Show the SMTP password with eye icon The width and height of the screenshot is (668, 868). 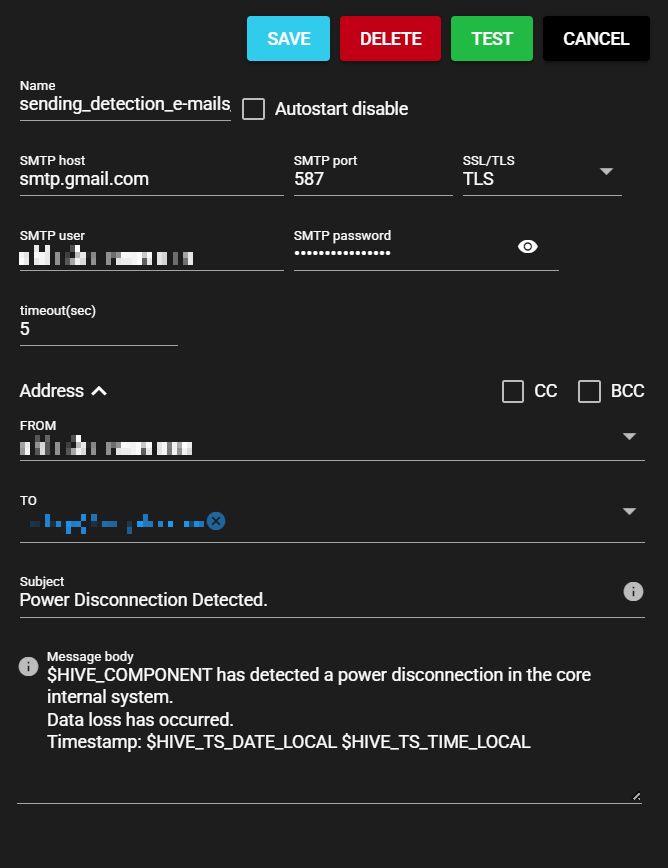tap(528, 247)
